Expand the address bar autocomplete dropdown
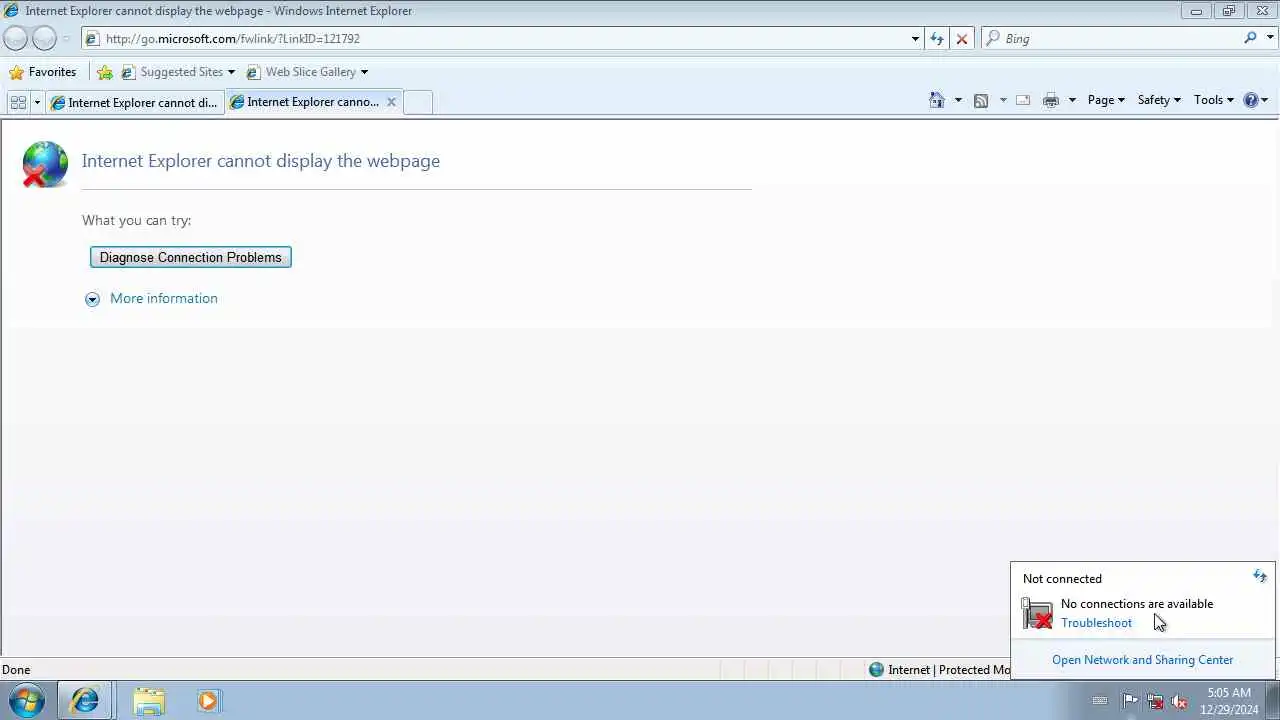The image size is (1280, 720). click(915, 38)
